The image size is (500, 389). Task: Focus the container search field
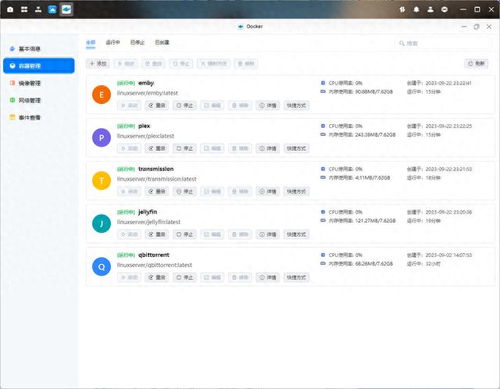click(443, 43)
